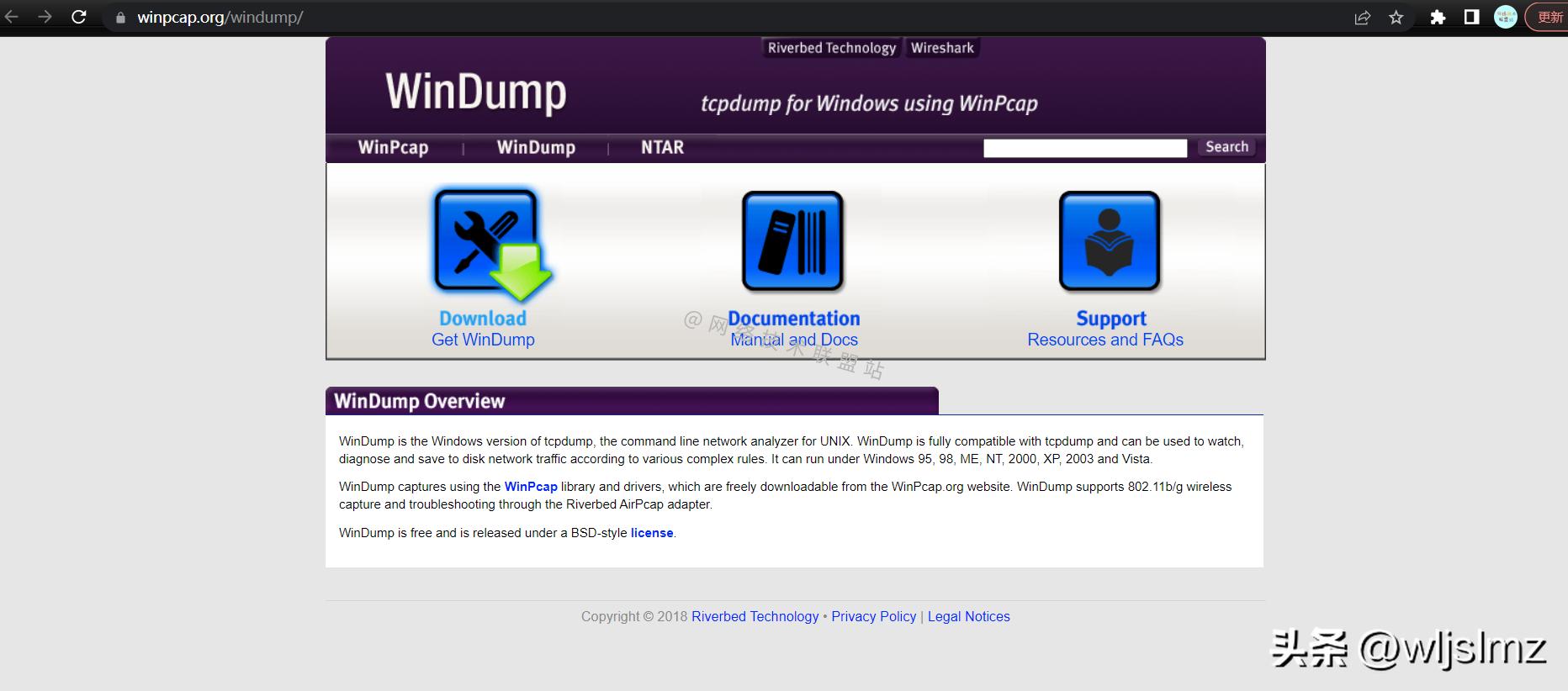Select the Wireshark top tab
The height and width of the screenshot is (691, 1568).
942,48
